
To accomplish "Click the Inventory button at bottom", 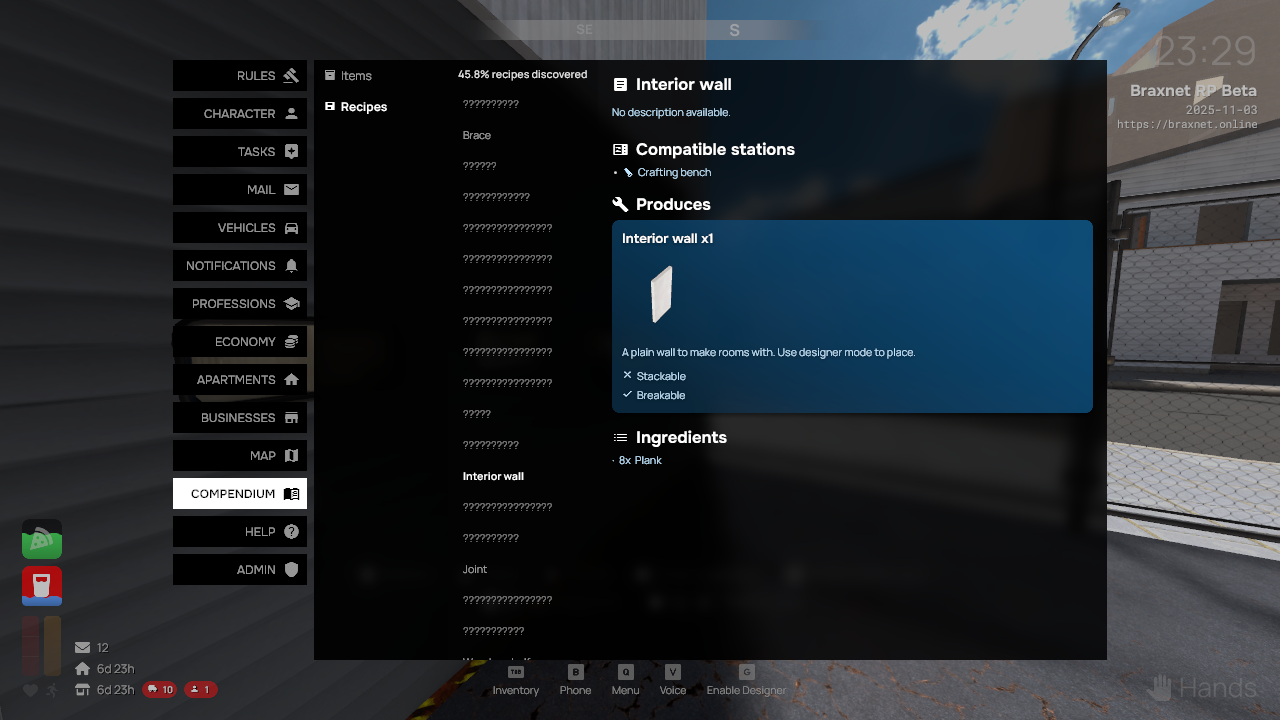I will tap(516, 681).
